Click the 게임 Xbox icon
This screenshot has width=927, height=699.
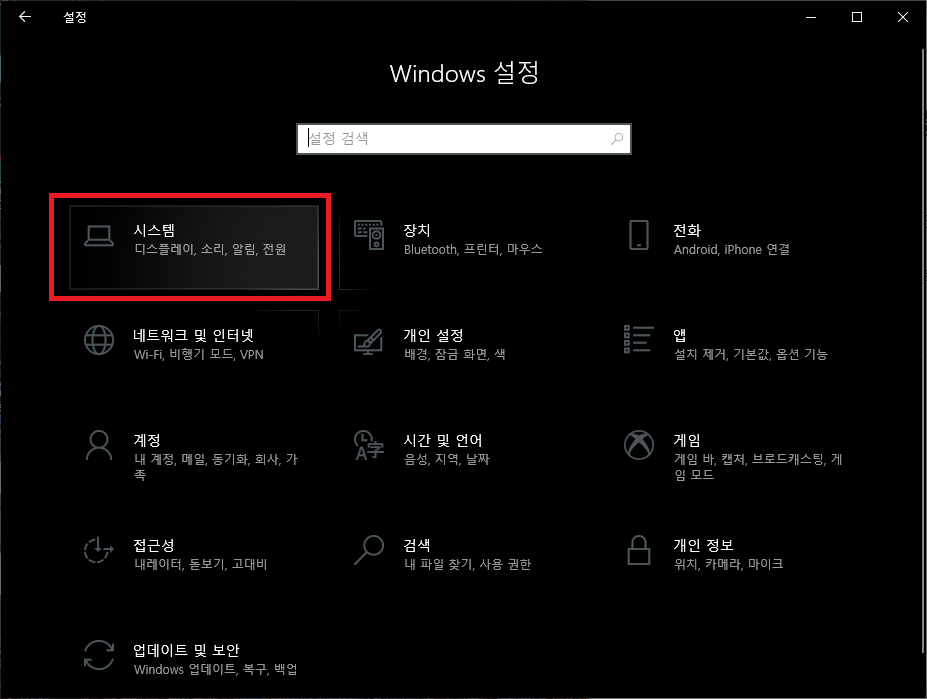click(x=638, y=445)
